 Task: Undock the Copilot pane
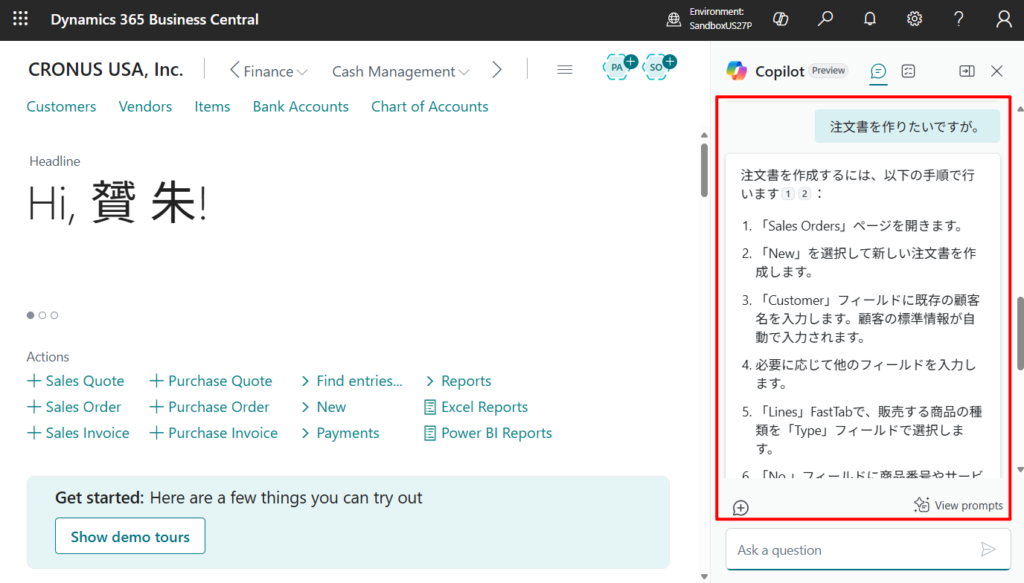(966, 71)
